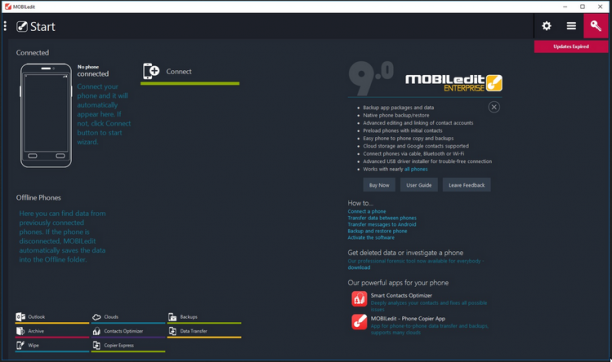Viewport: 612px width, 362px height.
Task: Minimize the MOBILedit window
Action: click(x=565, y=7)
